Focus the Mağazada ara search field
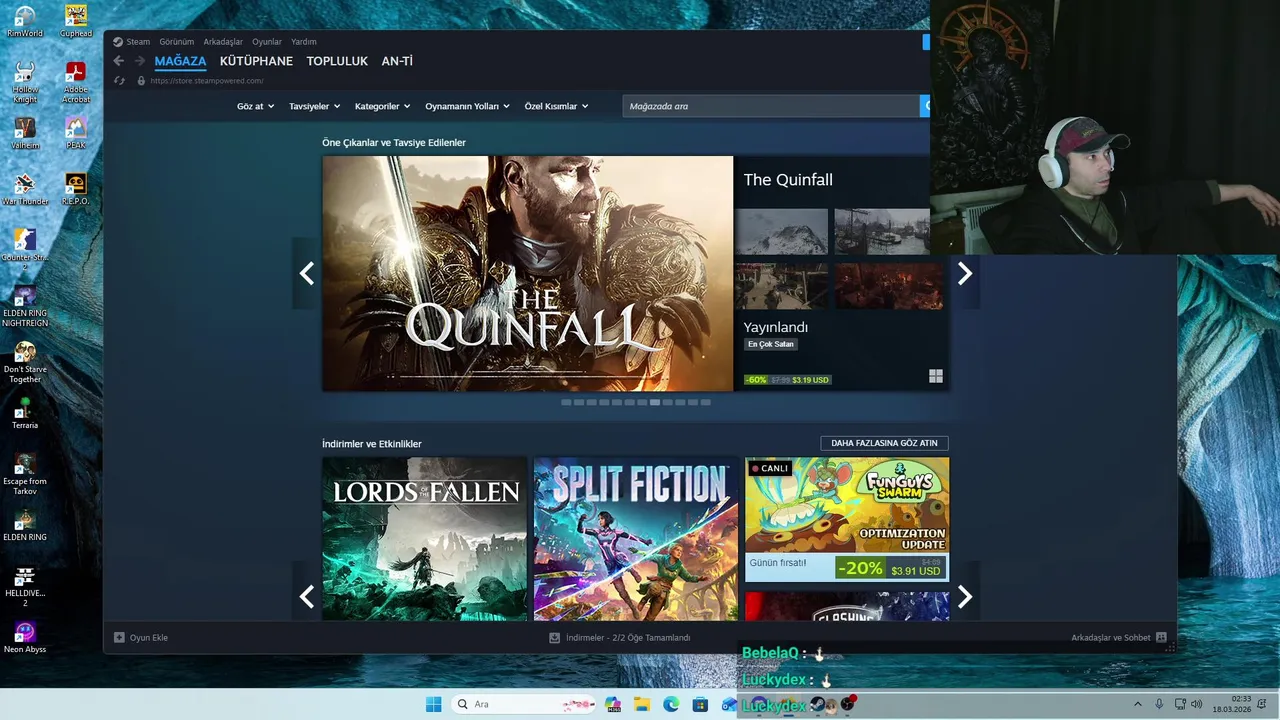This screenshot has width=1280, height=720. tap(771, 106)
